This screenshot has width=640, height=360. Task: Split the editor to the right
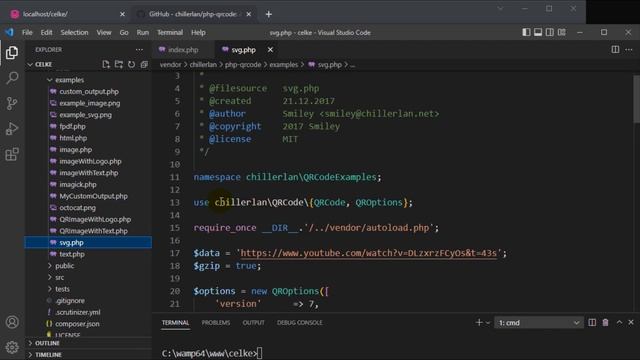pyautogui.click(x=615, y=49)
